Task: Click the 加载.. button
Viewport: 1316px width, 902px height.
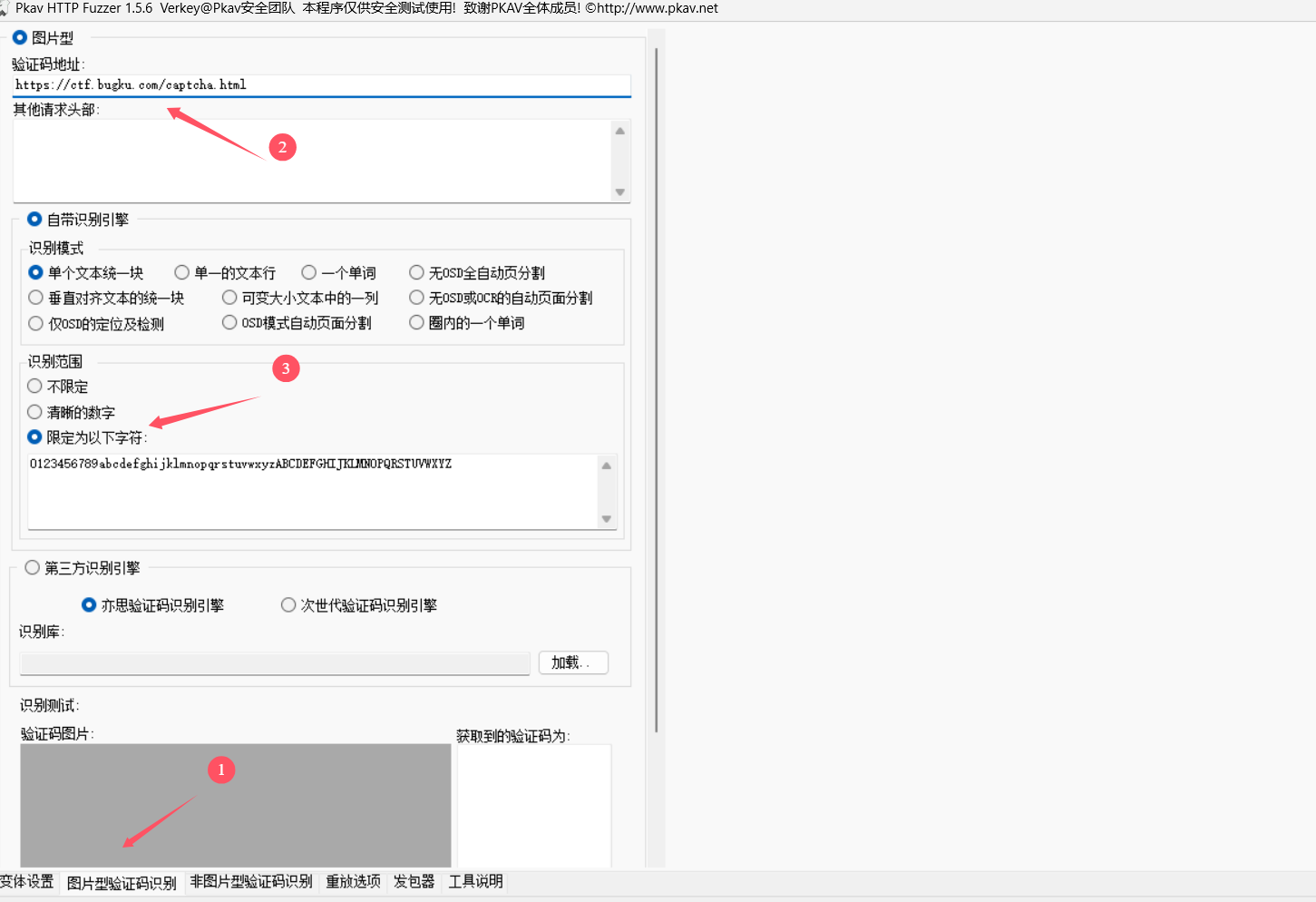Action: [x=573, y=662]
